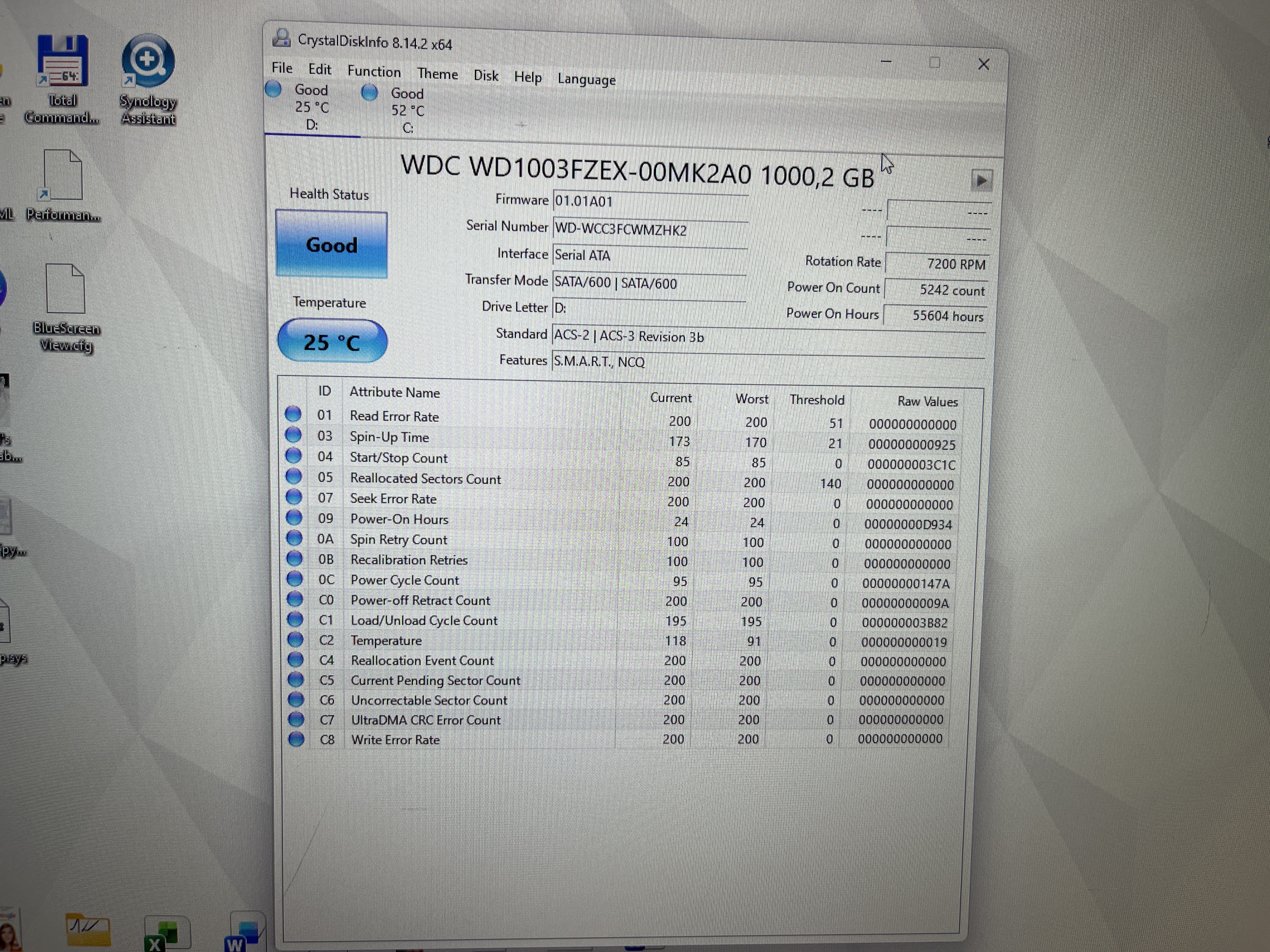
Task: Select the UltraDMA CRC Error Count row
Action: 615,720
